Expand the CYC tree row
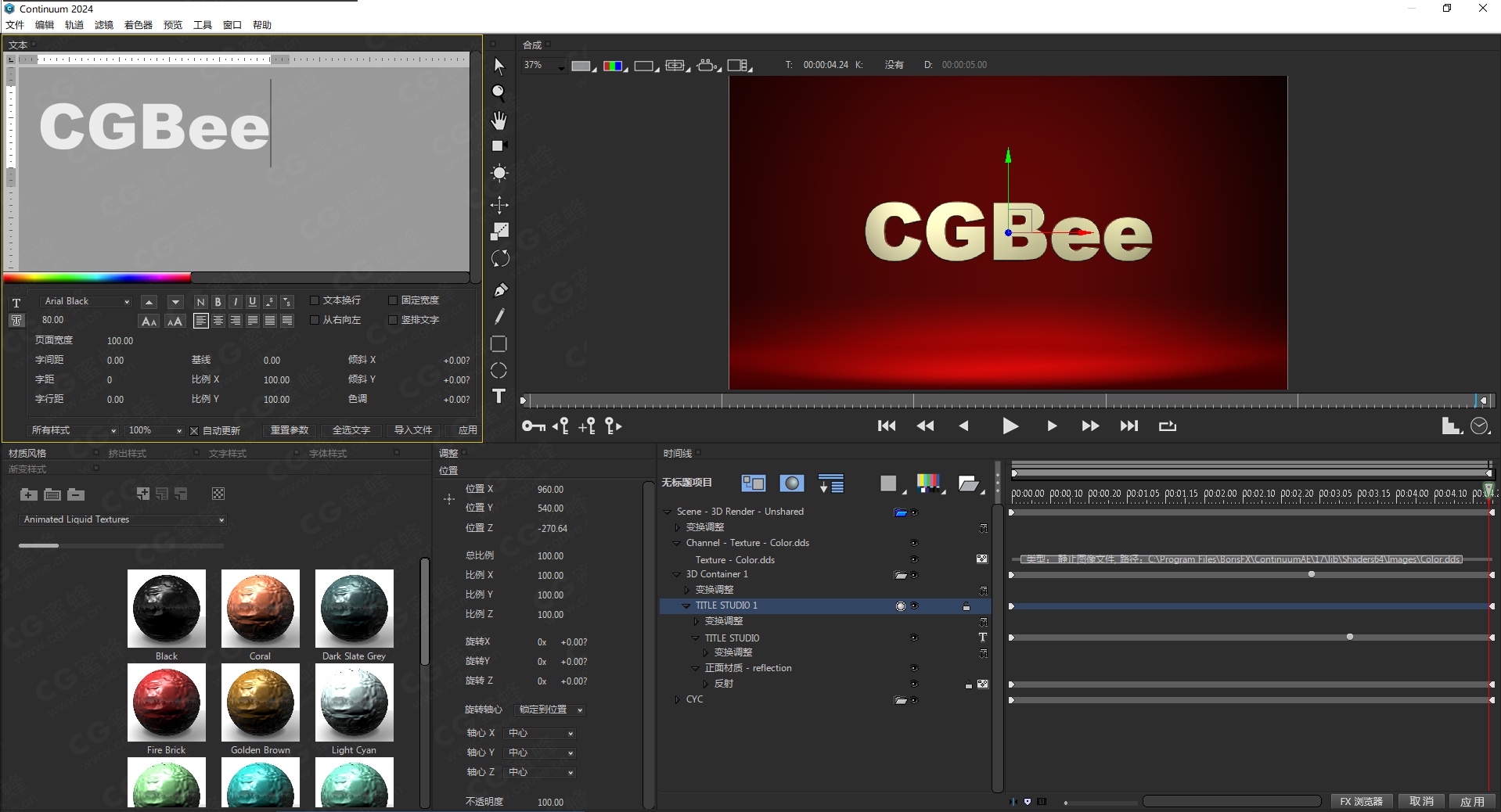Image resolution: width=1501 pixels, height=812 pixels. click(677, 699)
